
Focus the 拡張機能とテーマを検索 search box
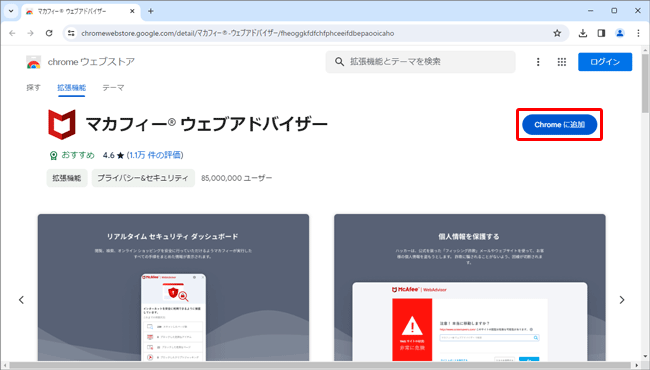[420, 62]
